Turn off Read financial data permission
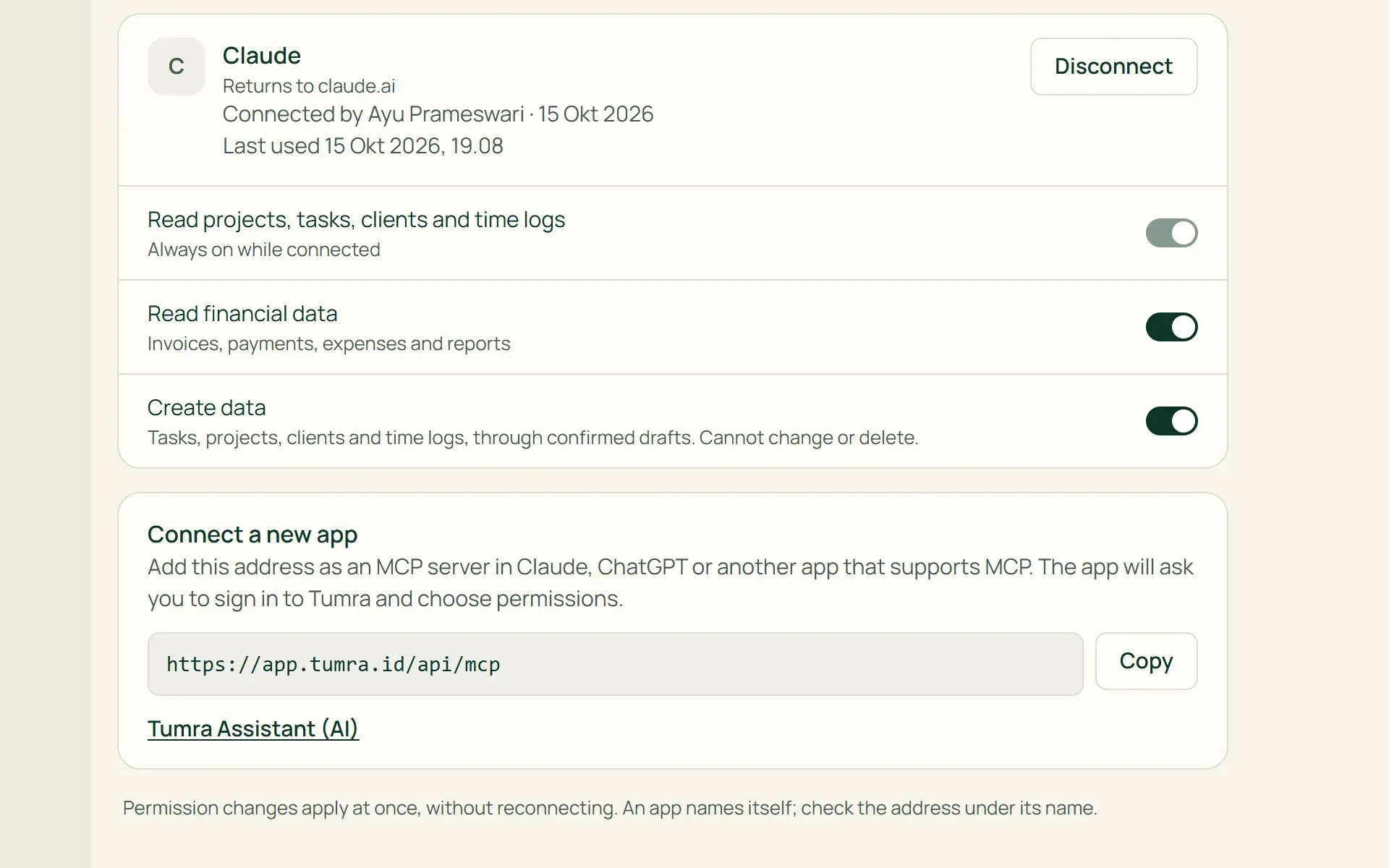Image resolution: width=1389 pixels, height=868 pixels. [x=1171, y=327]
